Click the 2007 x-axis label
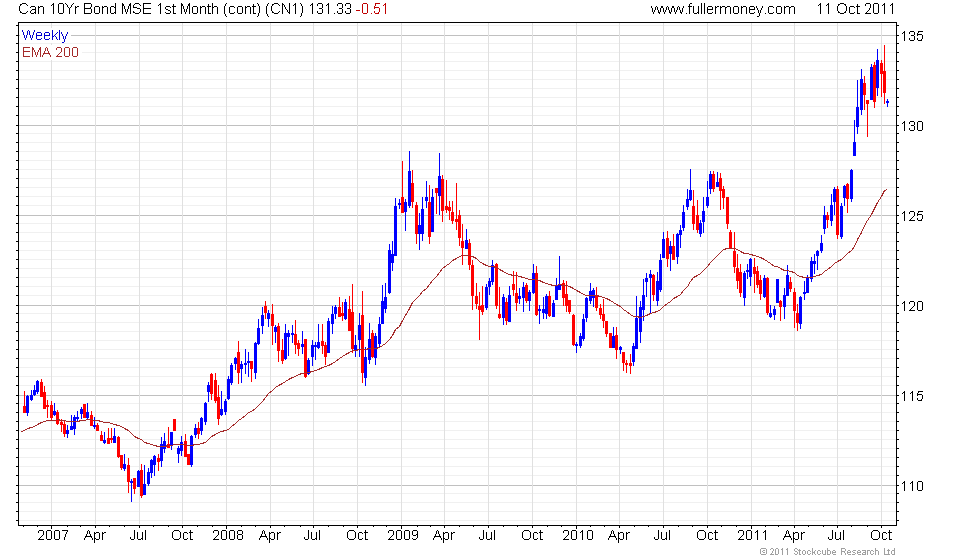The width and height of the screenshot is (980, 560). pos(52,536)
